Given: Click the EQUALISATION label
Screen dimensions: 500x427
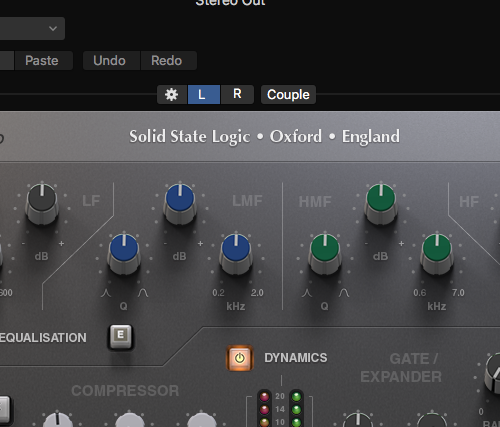Looking at the screenshot, I should point(43,338).
